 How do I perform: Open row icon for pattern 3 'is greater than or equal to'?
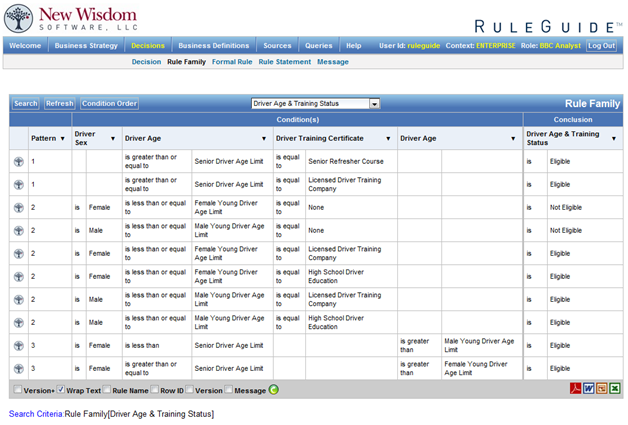click(19, 369)
